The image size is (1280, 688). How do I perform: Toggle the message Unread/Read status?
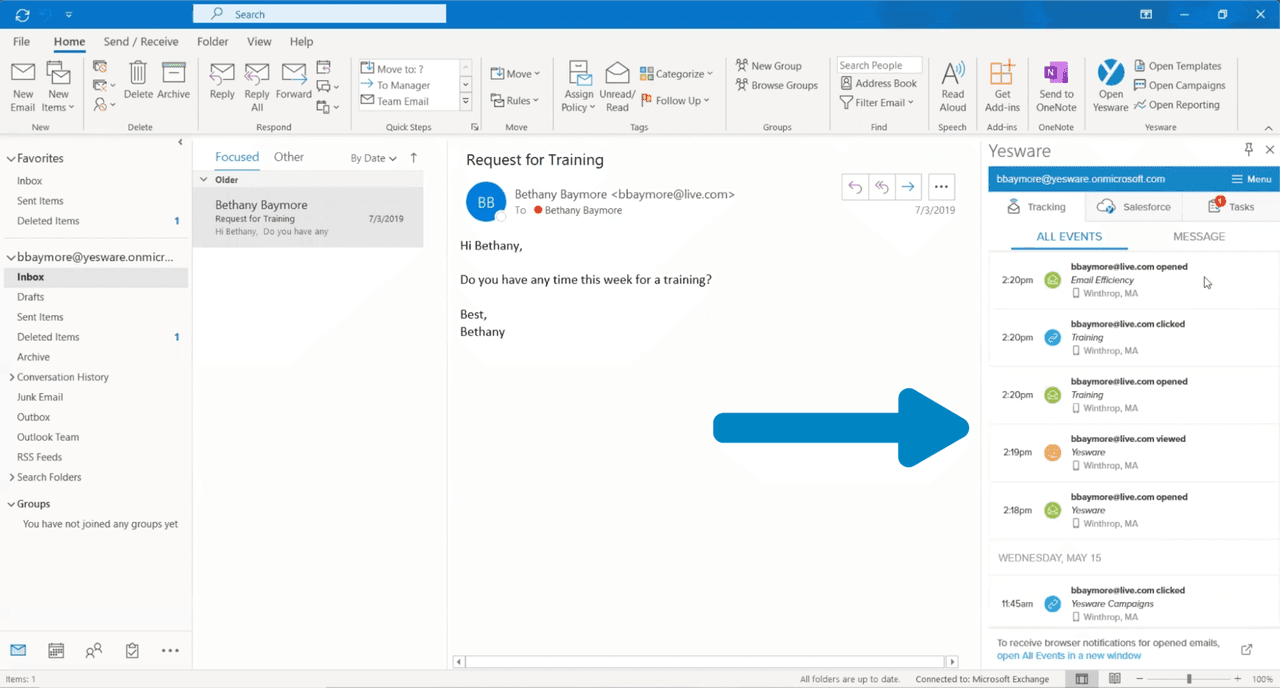pos(617,84)
